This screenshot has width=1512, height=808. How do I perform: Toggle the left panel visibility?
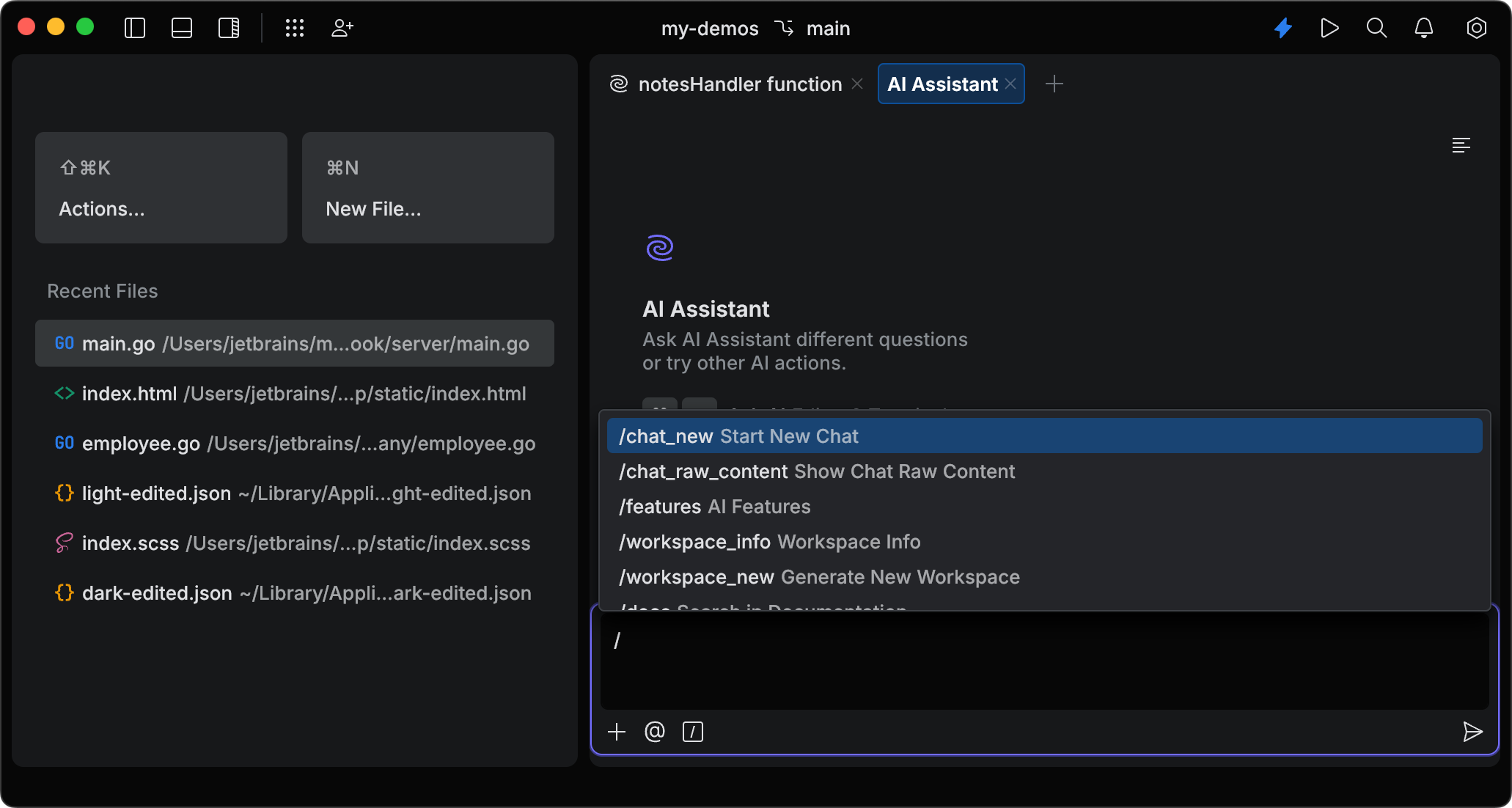[134, 28]
